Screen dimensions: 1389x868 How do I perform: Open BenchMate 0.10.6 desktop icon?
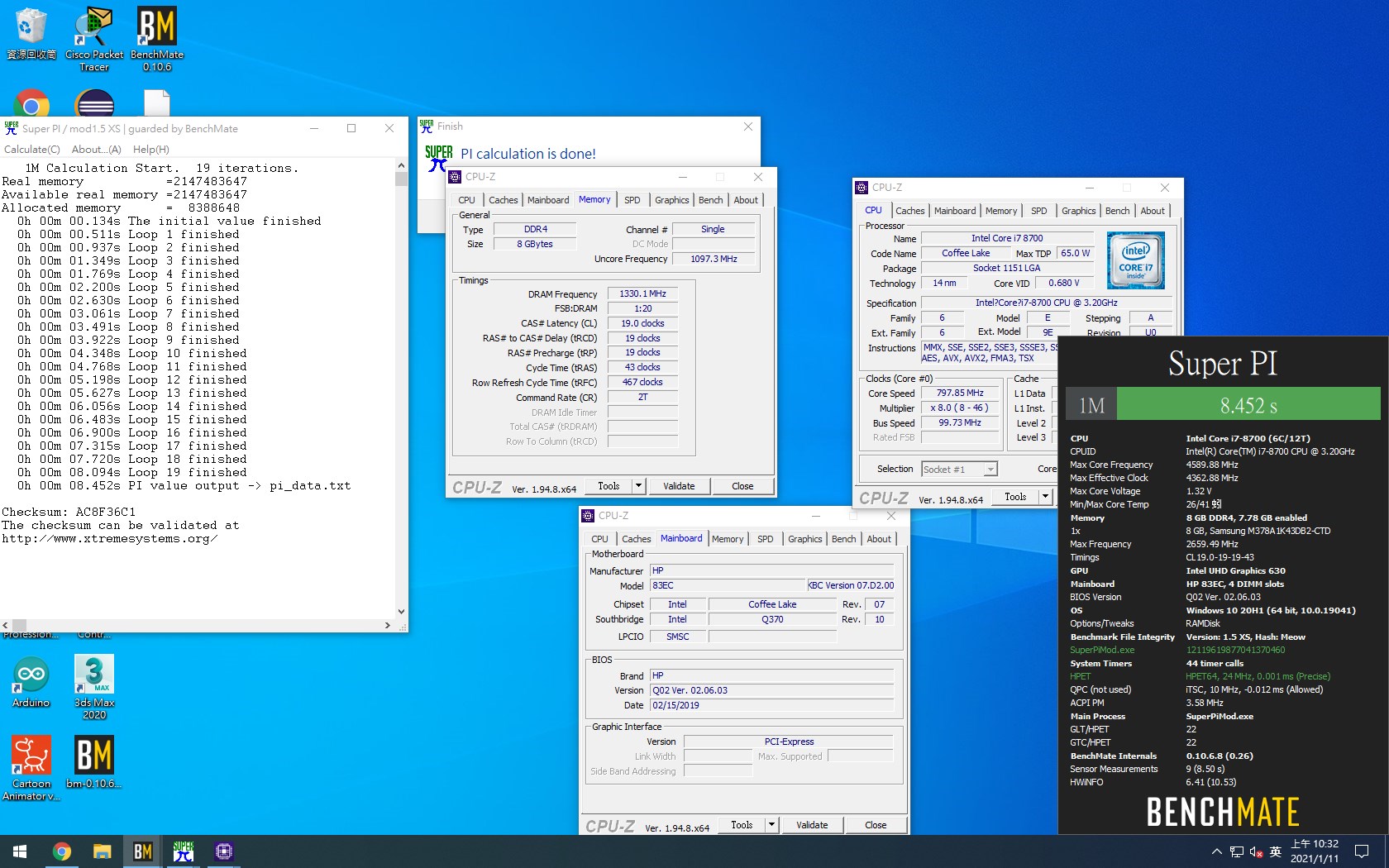[x=156, y=38]
